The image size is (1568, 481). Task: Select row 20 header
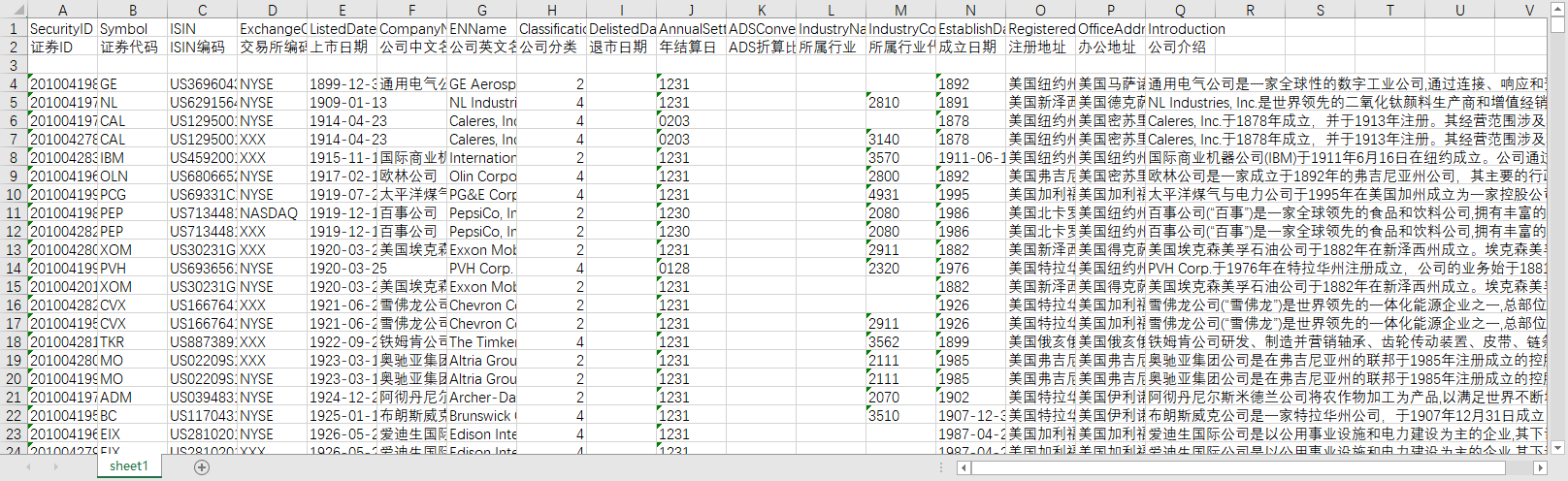coord(14,378)
